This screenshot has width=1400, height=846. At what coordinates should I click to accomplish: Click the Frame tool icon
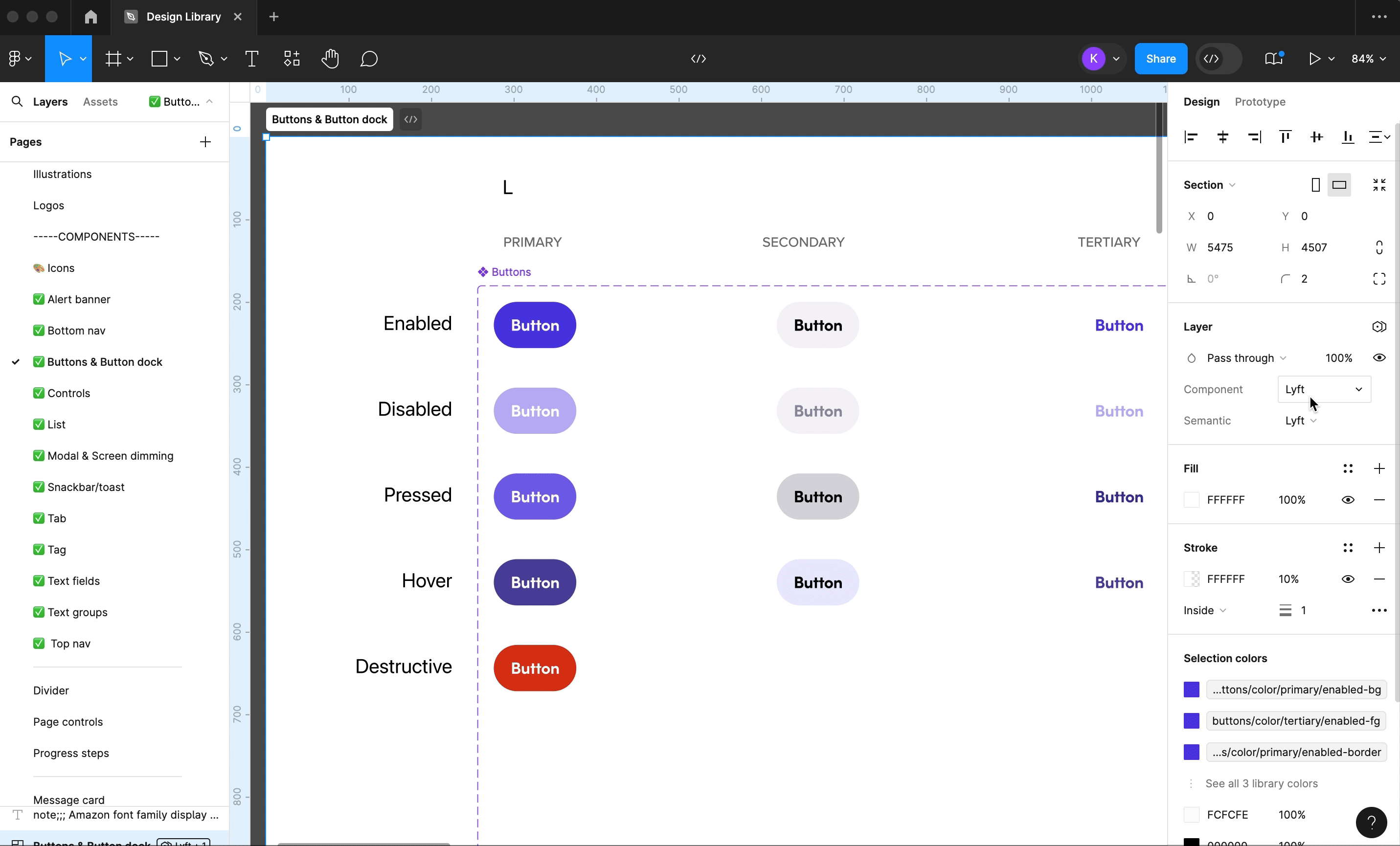point(113,59)
